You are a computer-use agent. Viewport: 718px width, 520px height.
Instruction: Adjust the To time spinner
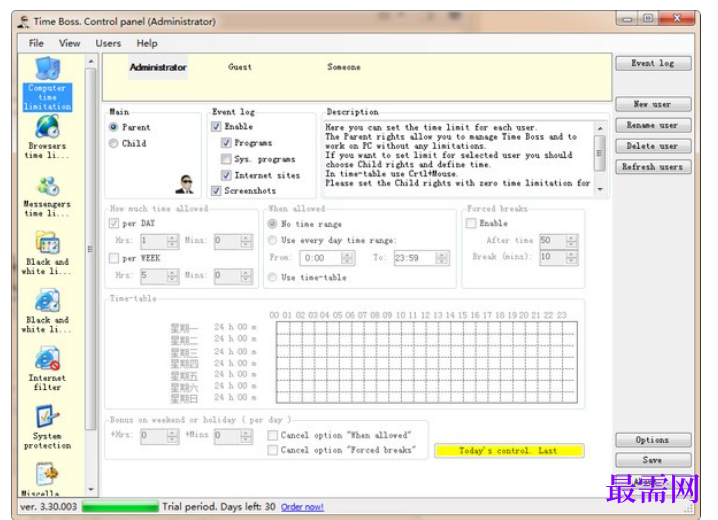coord(441,258)
